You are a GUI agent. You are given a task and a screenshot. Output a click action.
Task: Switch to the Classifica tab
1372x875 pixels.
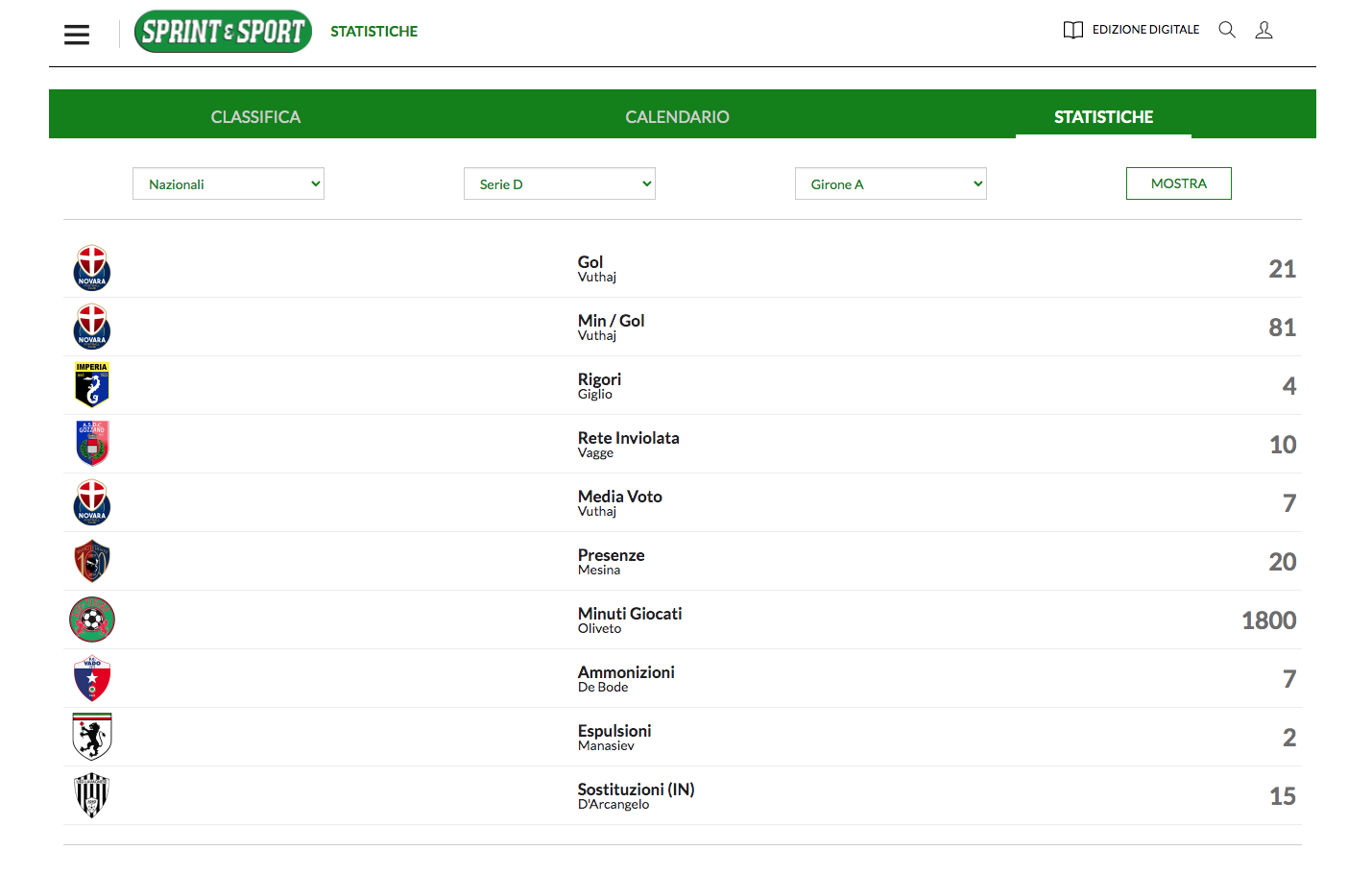click(x=255, y=116)
